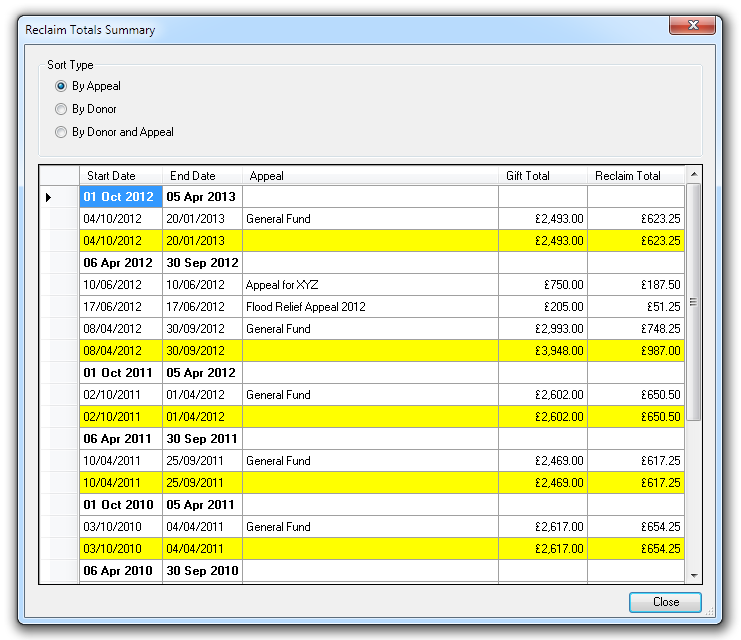Screen dimensions: 741x640
Task: Click the 25/09/2011 end date white cell
Action: 202,461
